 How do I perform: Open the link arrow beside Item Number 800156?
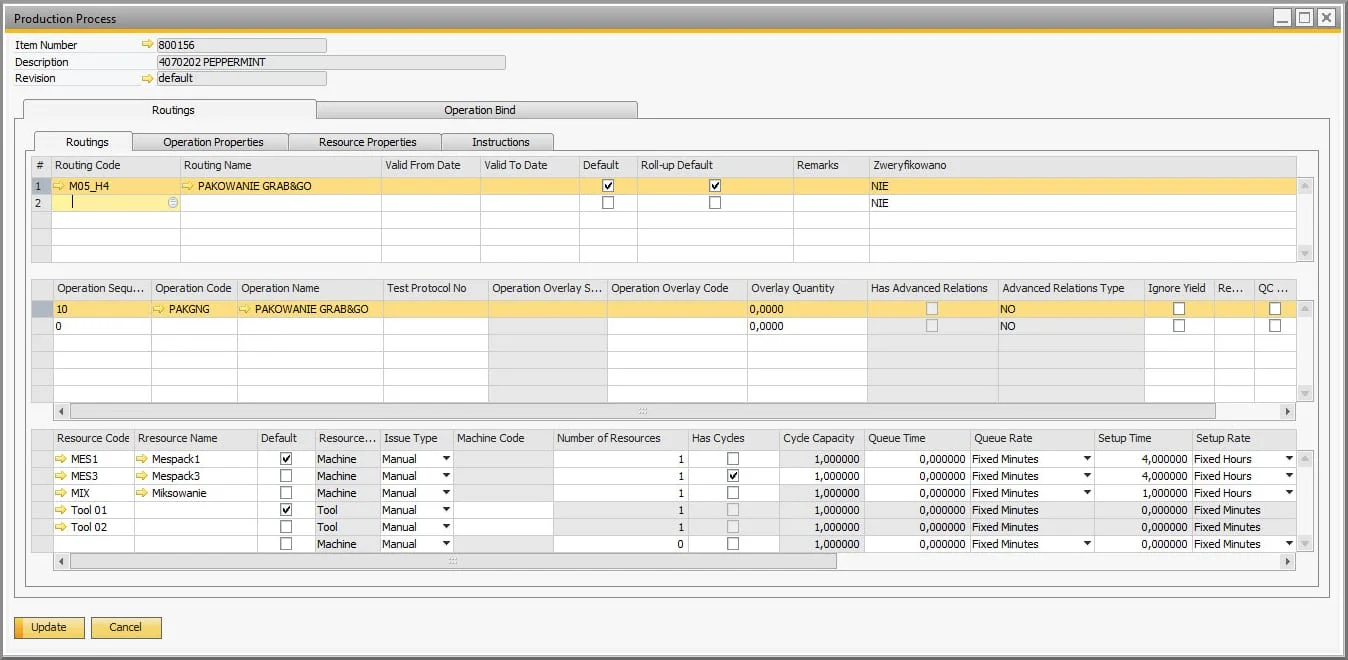click(148, 45)
